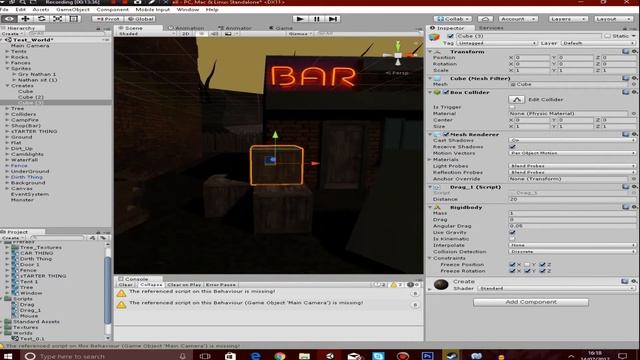
Task: Toggle the Mesh Renderer enabled checkbox
Action: click(x=446, y=134)
